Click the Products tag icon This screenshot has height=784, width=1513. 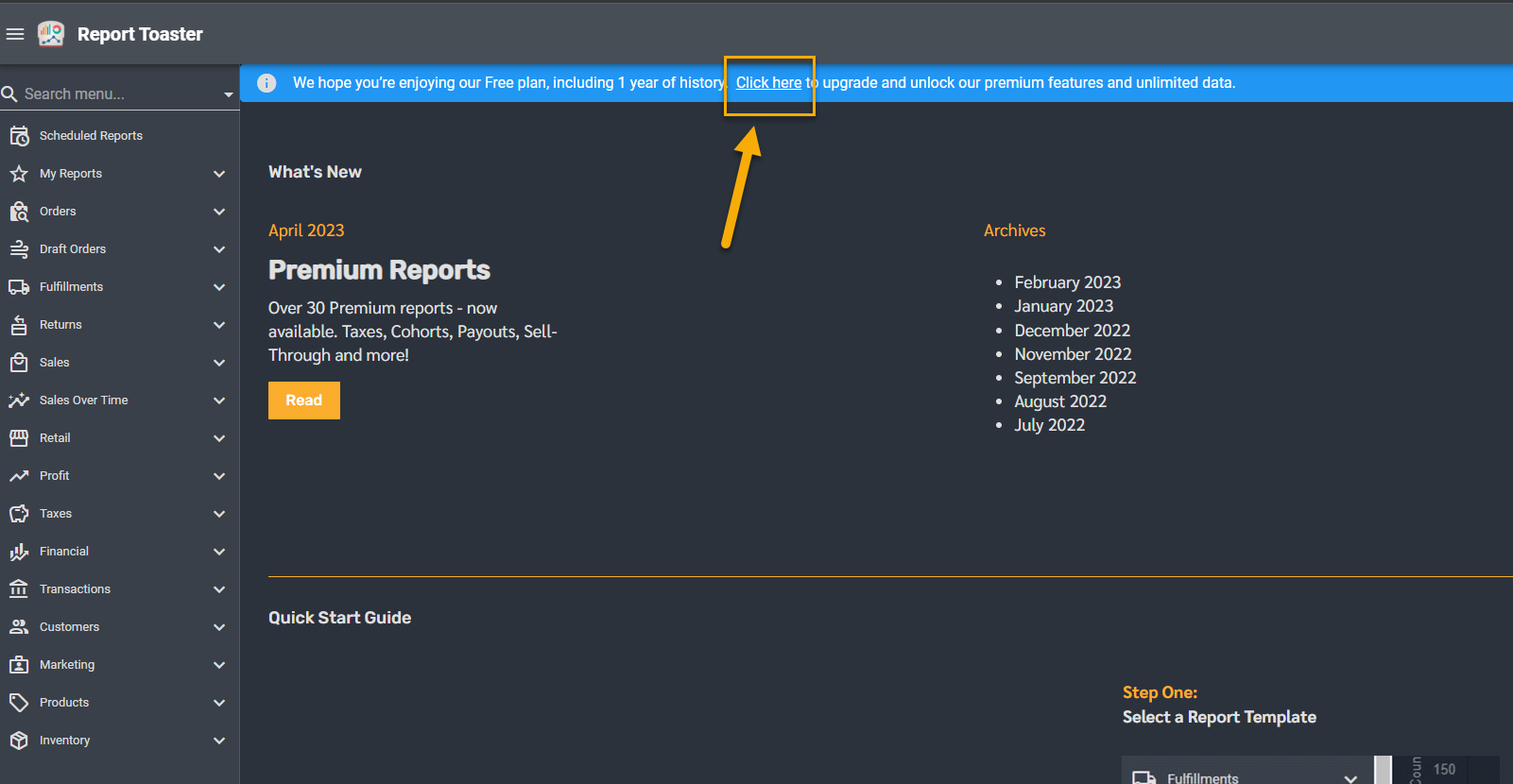(x=19, y=703)
